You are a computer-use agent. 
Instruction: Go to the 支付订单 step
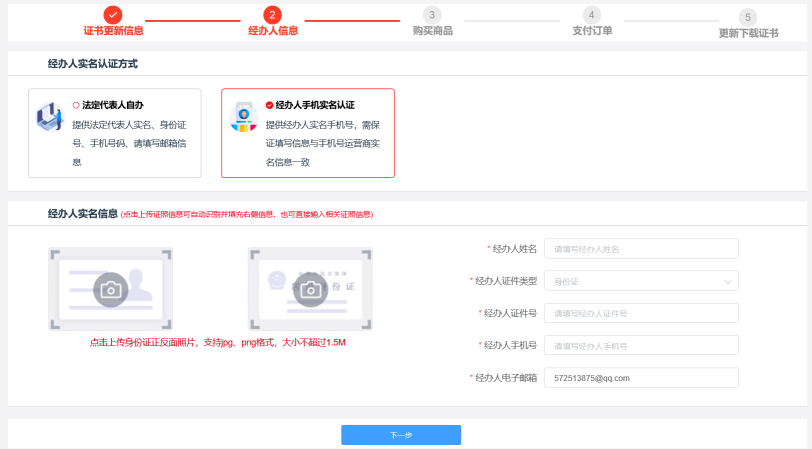pyautogui.click(x=592, y=31)
